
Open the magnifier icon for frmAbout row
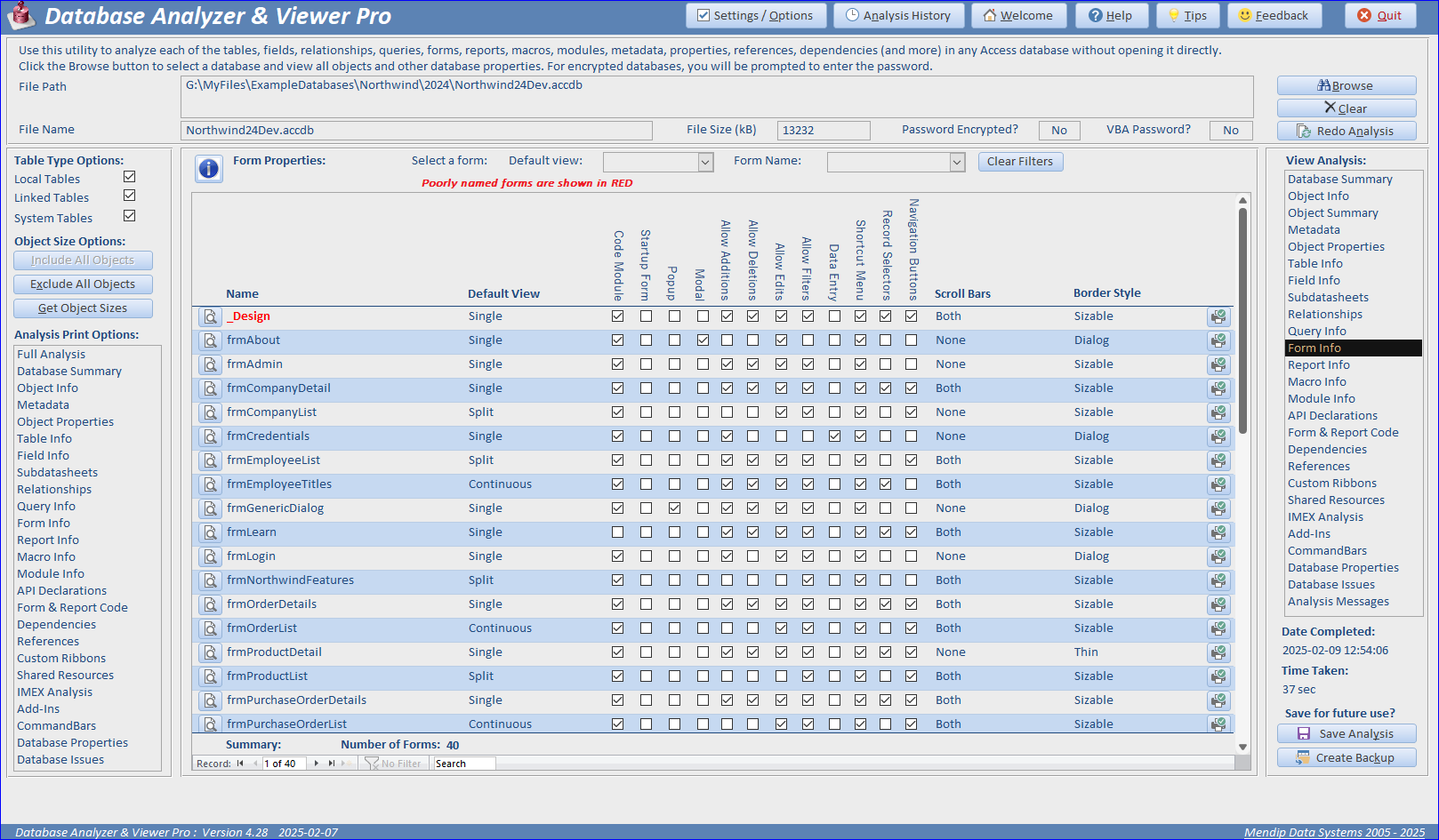[210, 340]
